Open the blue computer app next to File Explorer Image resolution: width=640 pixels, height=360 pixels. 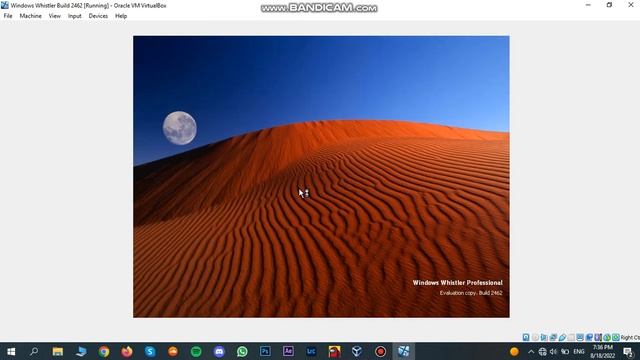(x=81, y=351)
